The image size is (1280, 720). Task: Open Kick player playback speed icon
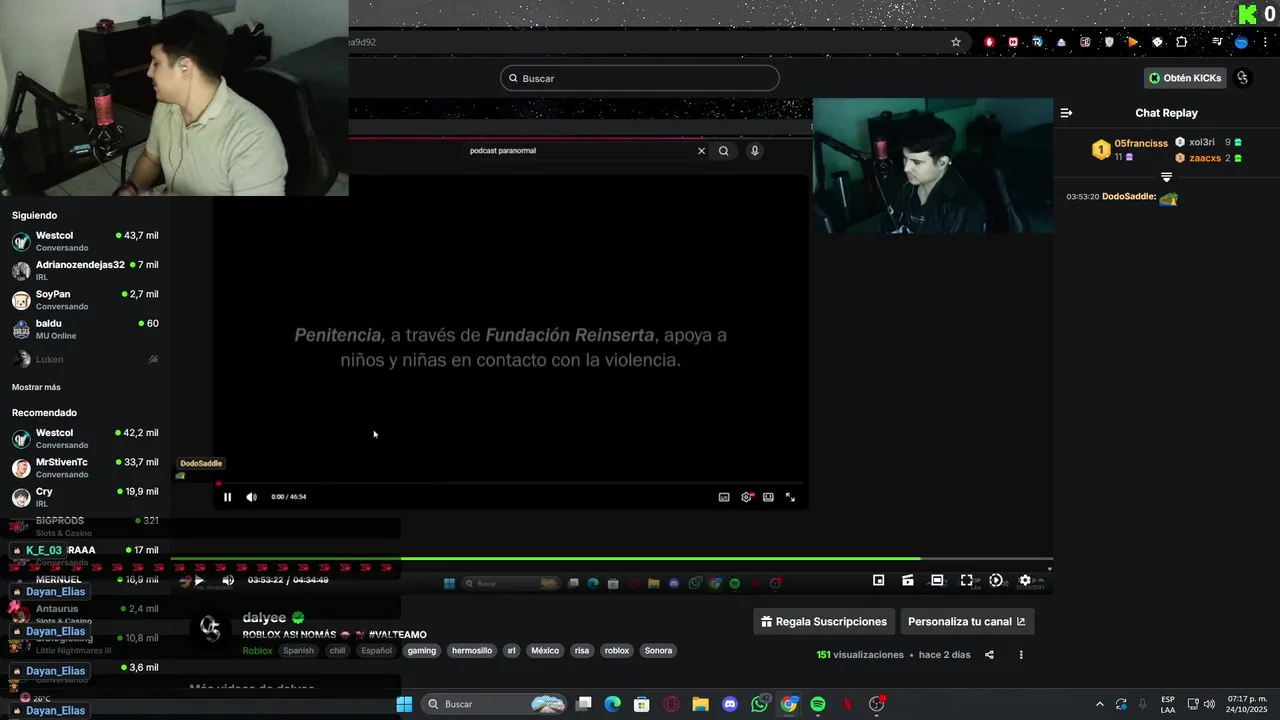point(995,580)
